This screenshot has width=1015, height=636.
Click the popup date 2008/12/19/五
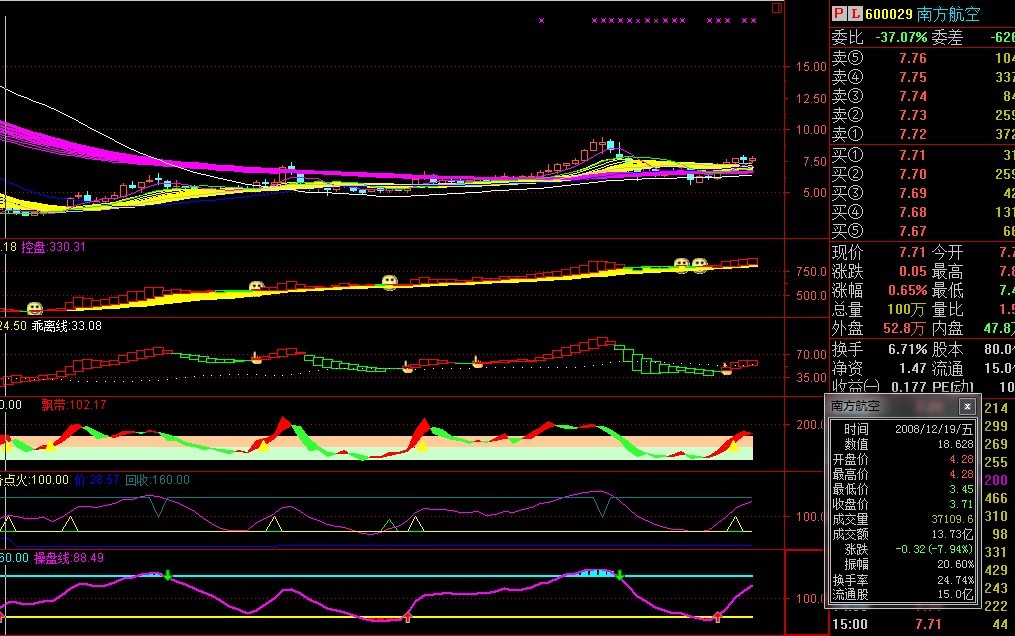pos(933,430)
